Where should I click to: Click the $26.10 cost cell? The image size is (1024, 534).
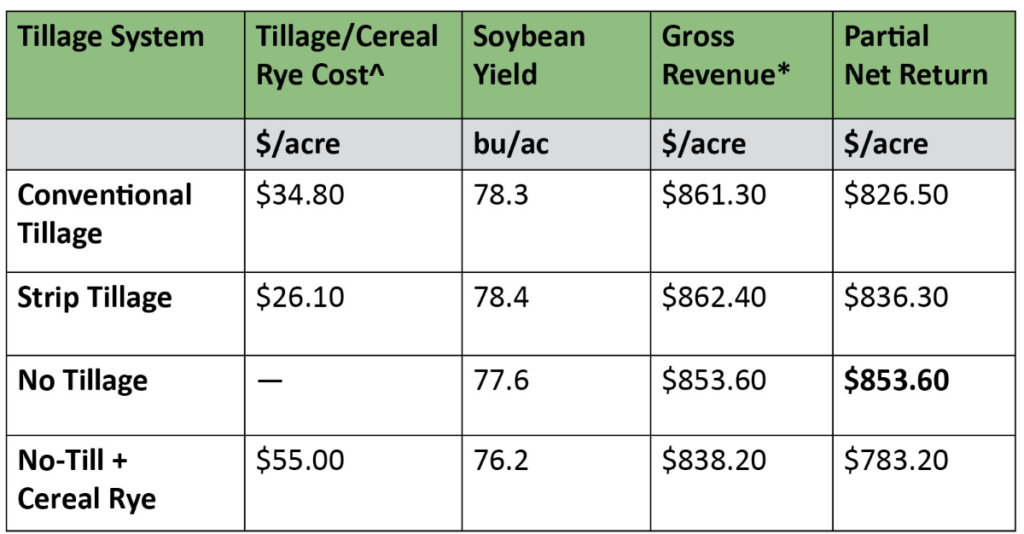click(x=300, y=298)
